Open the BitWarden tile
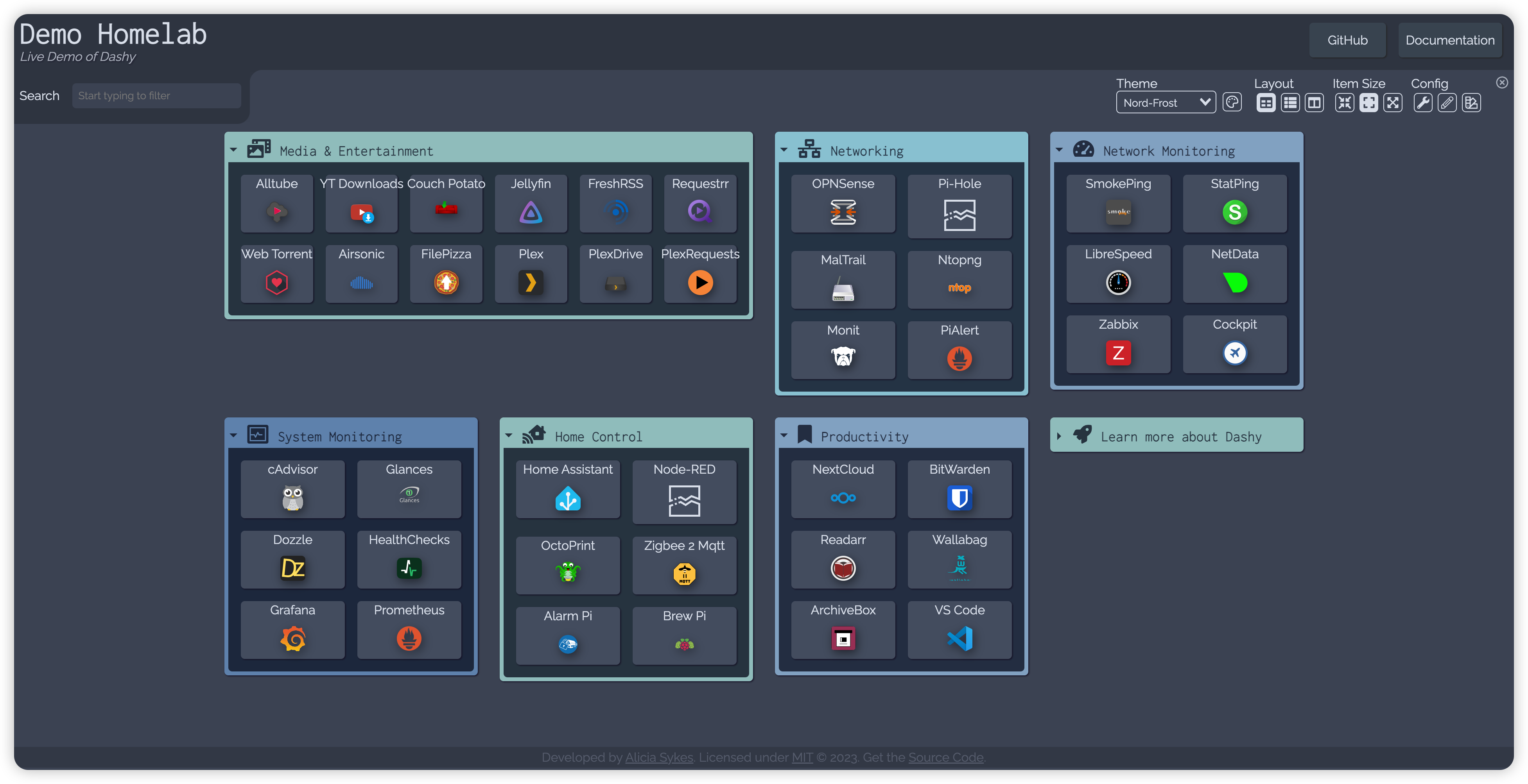The height and width of the screenshot is (784, 1528). (x=959, y=489)
